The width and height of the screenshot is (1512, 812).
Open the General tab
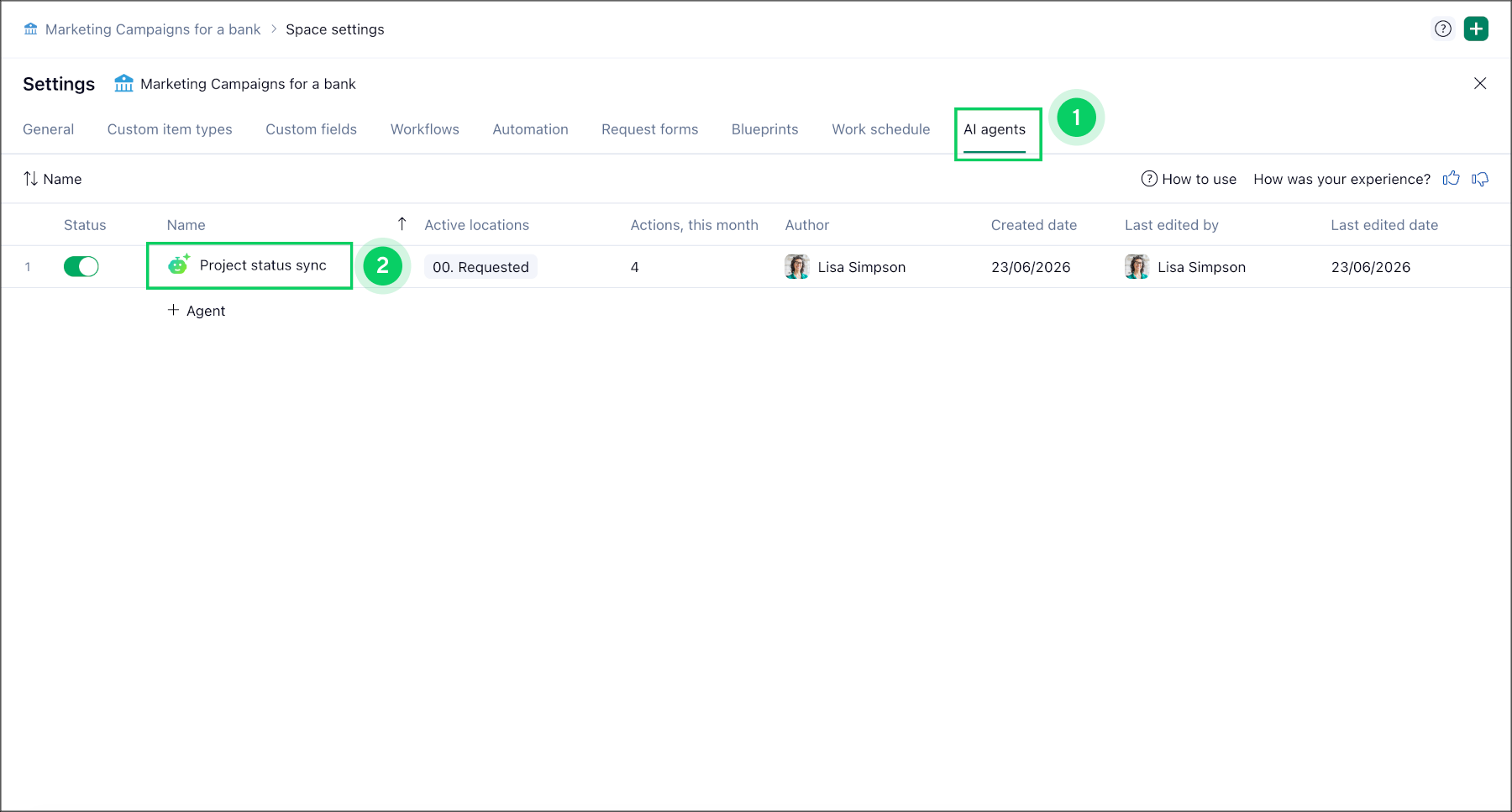click(49, 129)
